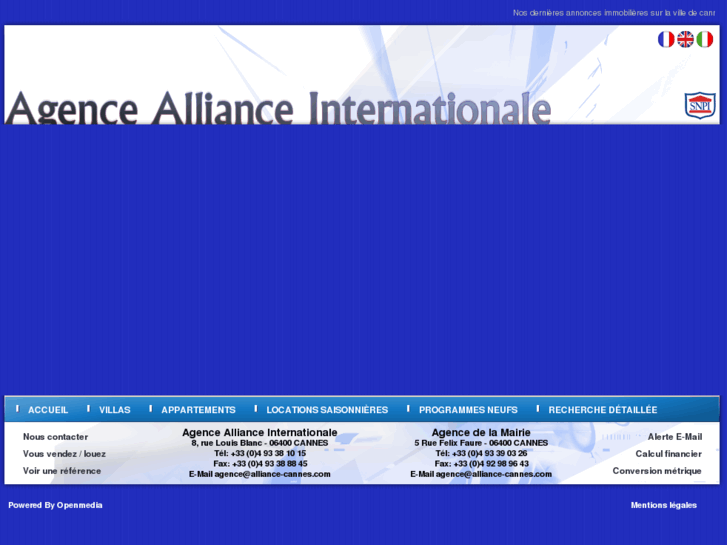Click the scrolling 'Nos dernières annonces immobilières' text
The image size is (727, 545).
(614, 13)
